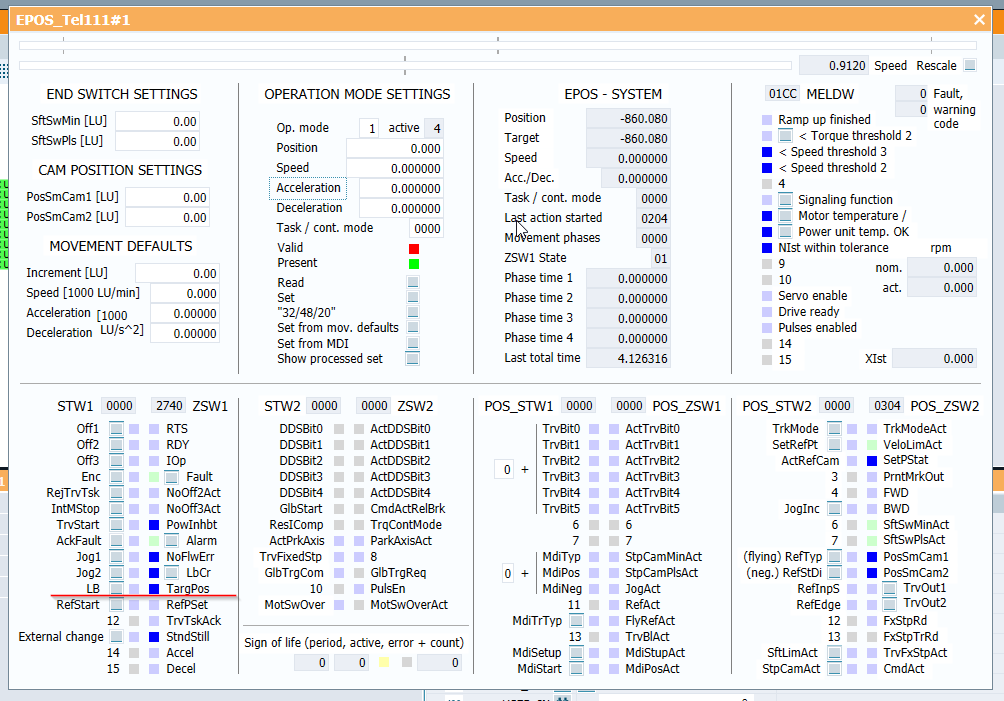This screenshot has height=701, width=1004.
Task: Enable Set from MDI checkbox
Action: pos(413,343)
